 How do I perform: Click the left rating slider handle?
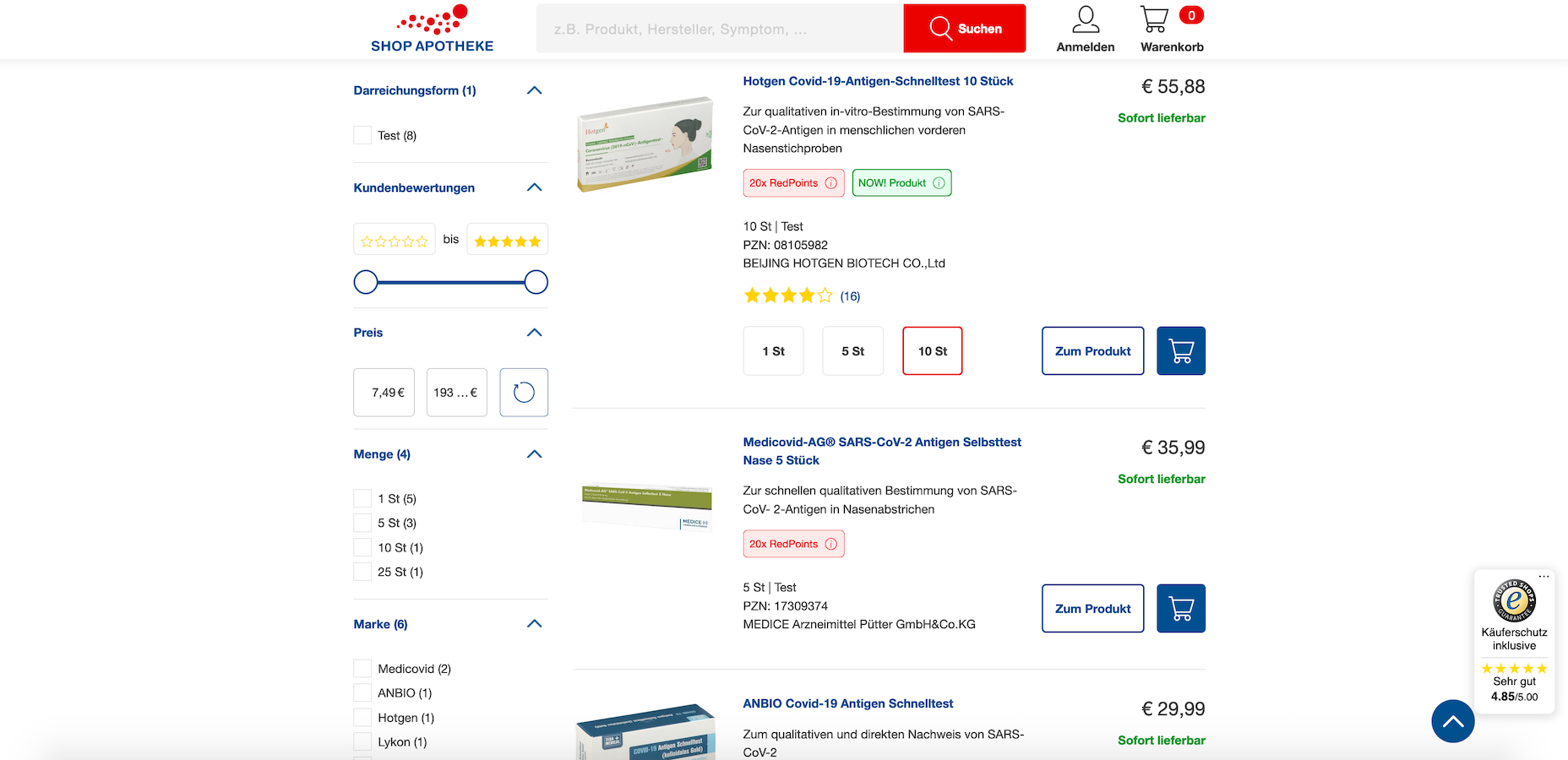pos(366,282)
